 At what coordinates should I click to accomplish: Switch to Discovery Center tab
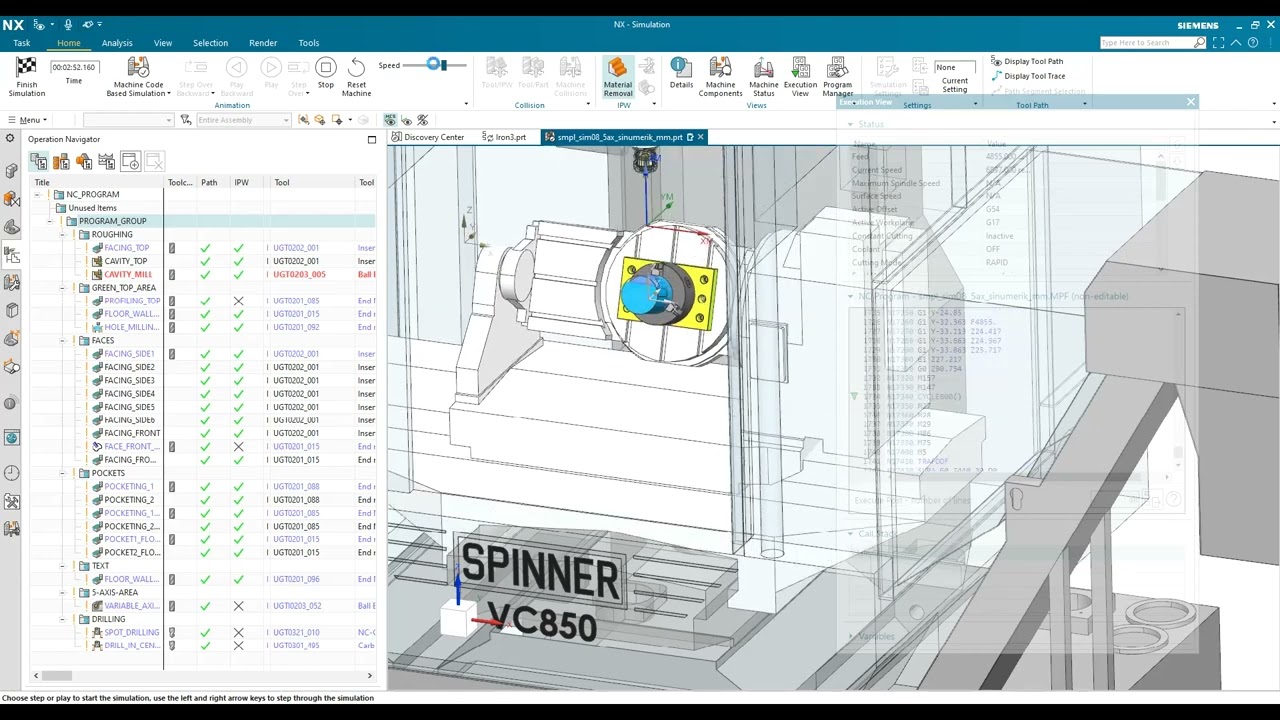pyautogui.click(x=428, y=137)
